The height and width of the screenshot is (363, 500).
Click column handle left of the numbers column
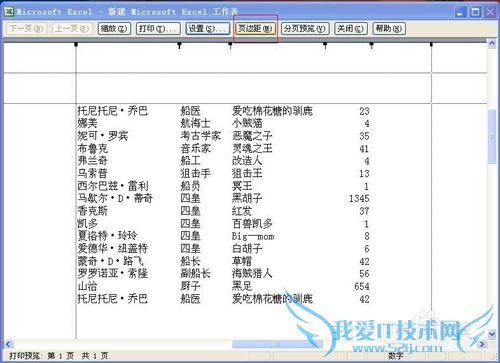point(325,44)
